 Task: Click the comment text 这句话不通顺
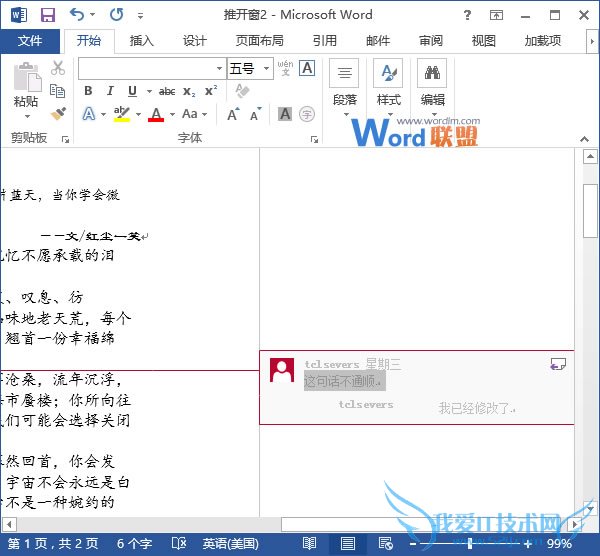pyautogui.click(x=343, y=381)
